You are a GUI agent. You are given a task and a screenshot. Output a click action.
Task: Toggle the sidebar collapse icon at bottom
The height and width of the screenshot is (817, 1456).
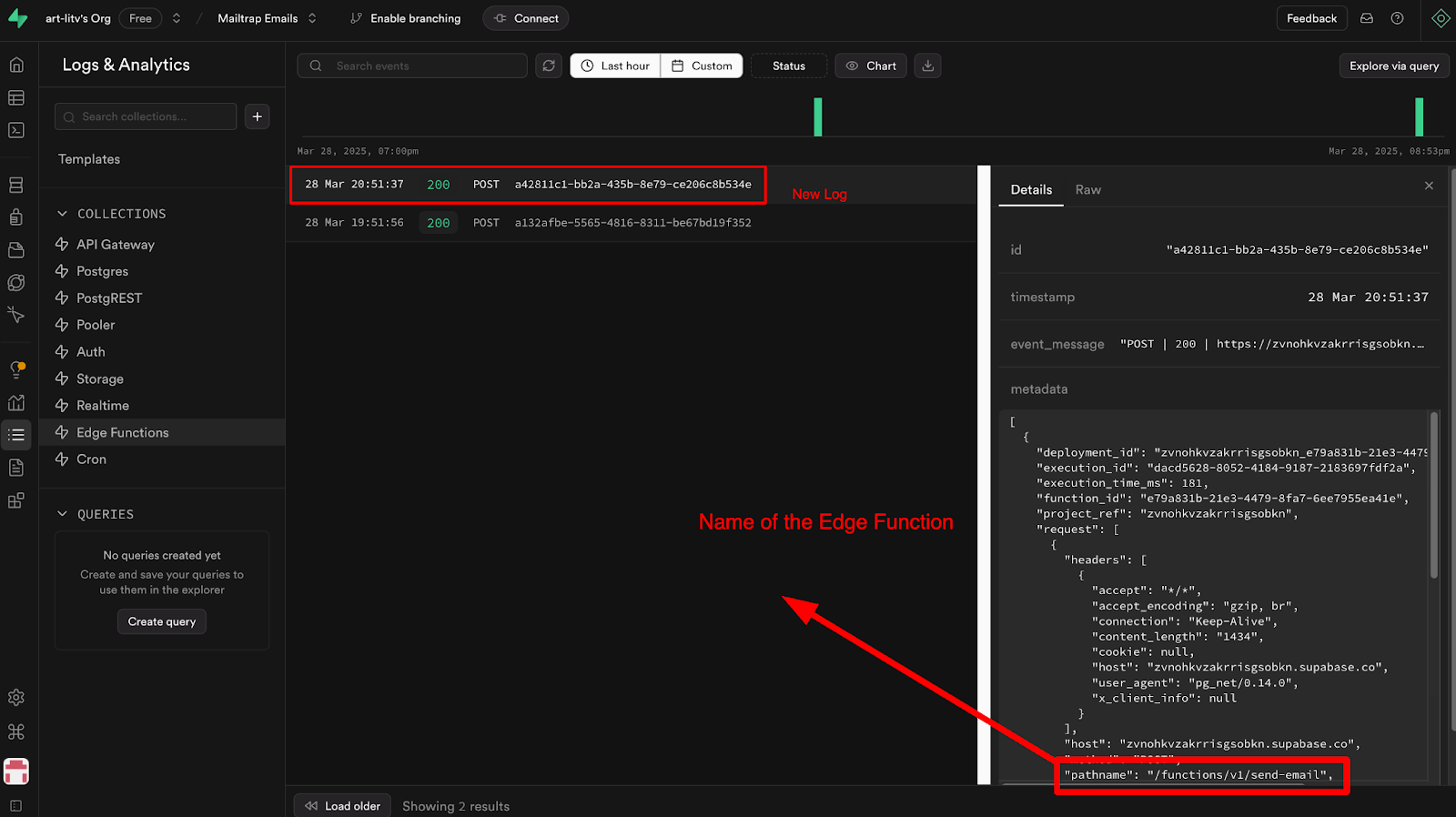16,806
